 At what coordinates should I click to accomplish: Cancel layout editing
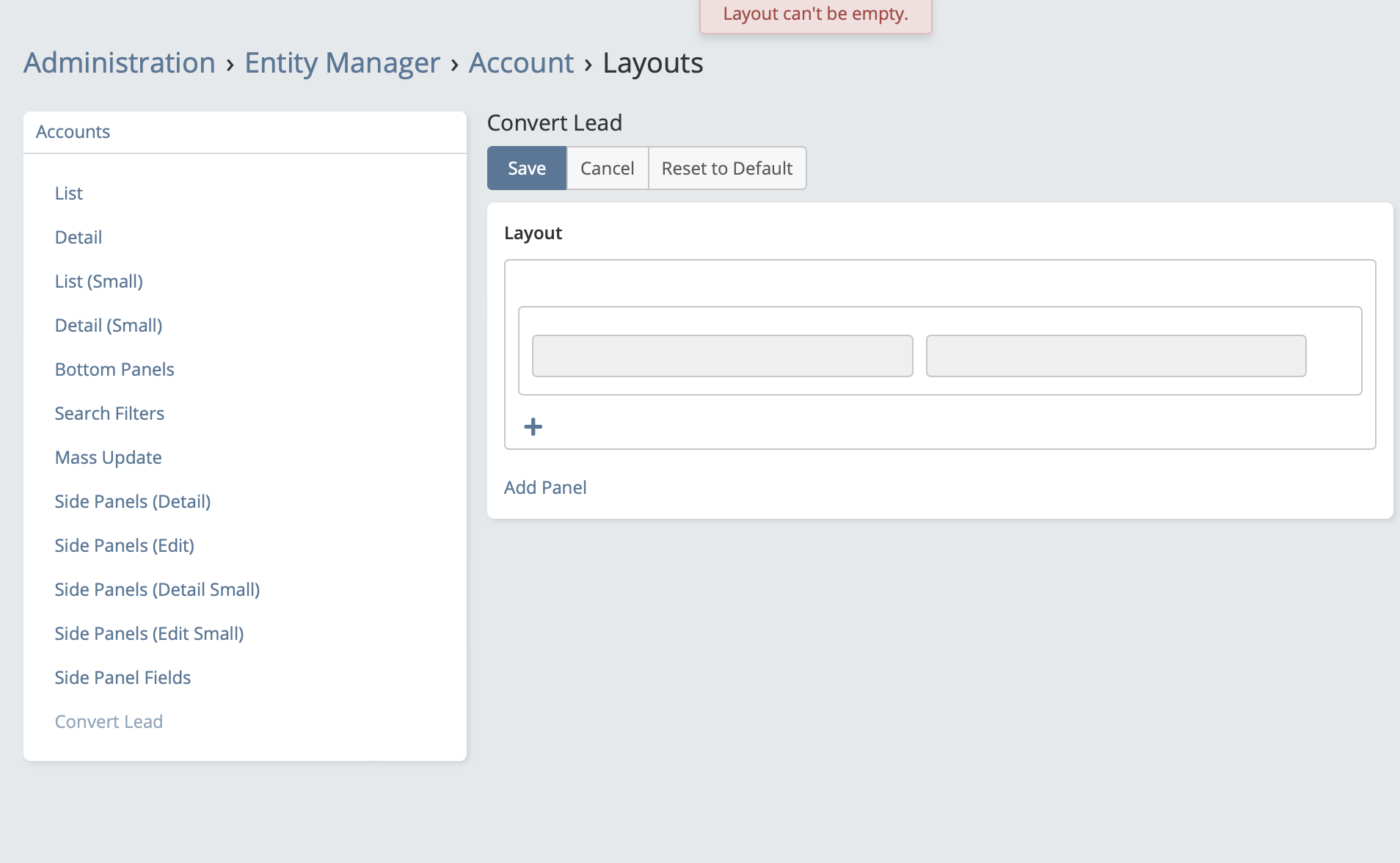click(x=607, y=168)
